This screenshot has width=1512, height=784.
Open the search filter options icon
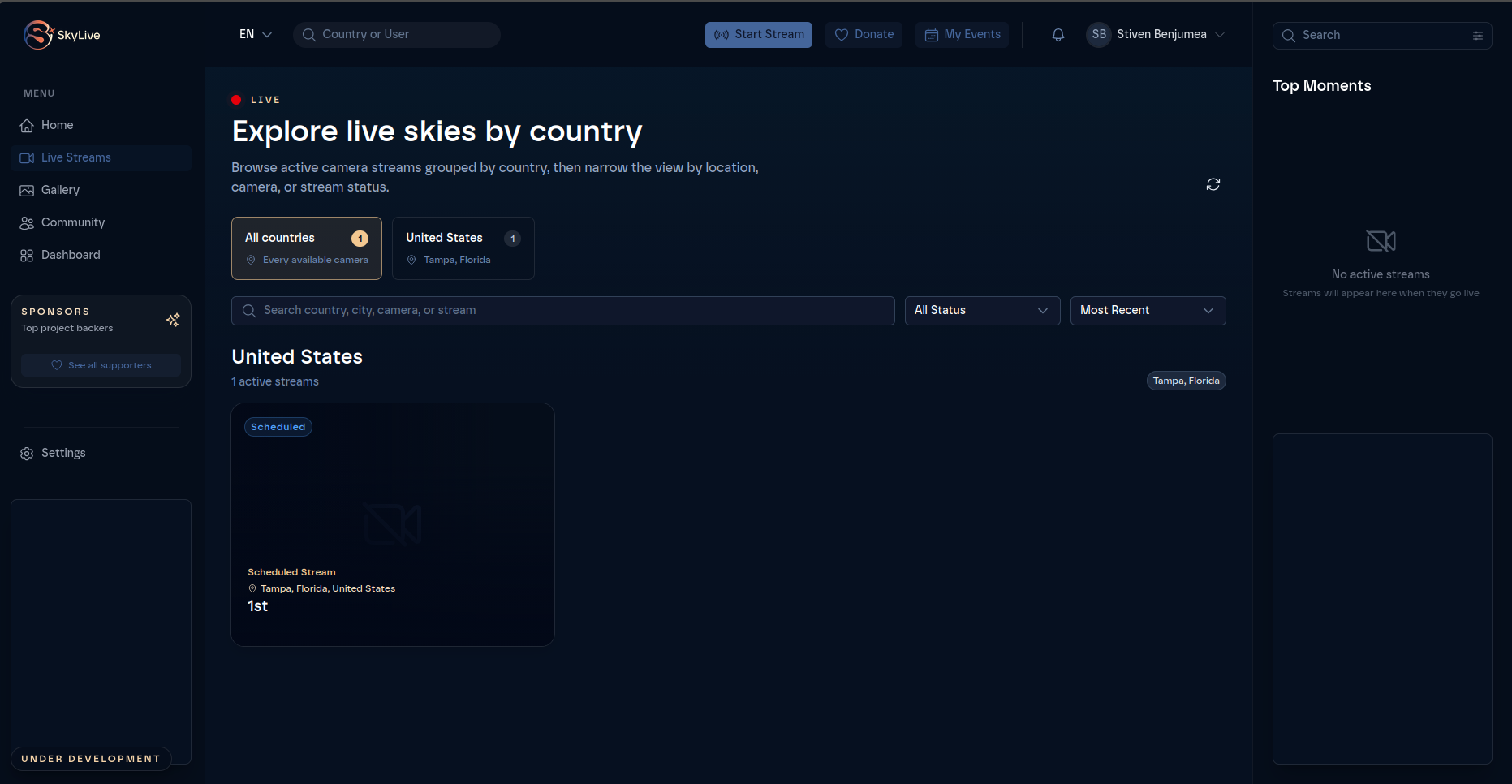coord(1478,36)
